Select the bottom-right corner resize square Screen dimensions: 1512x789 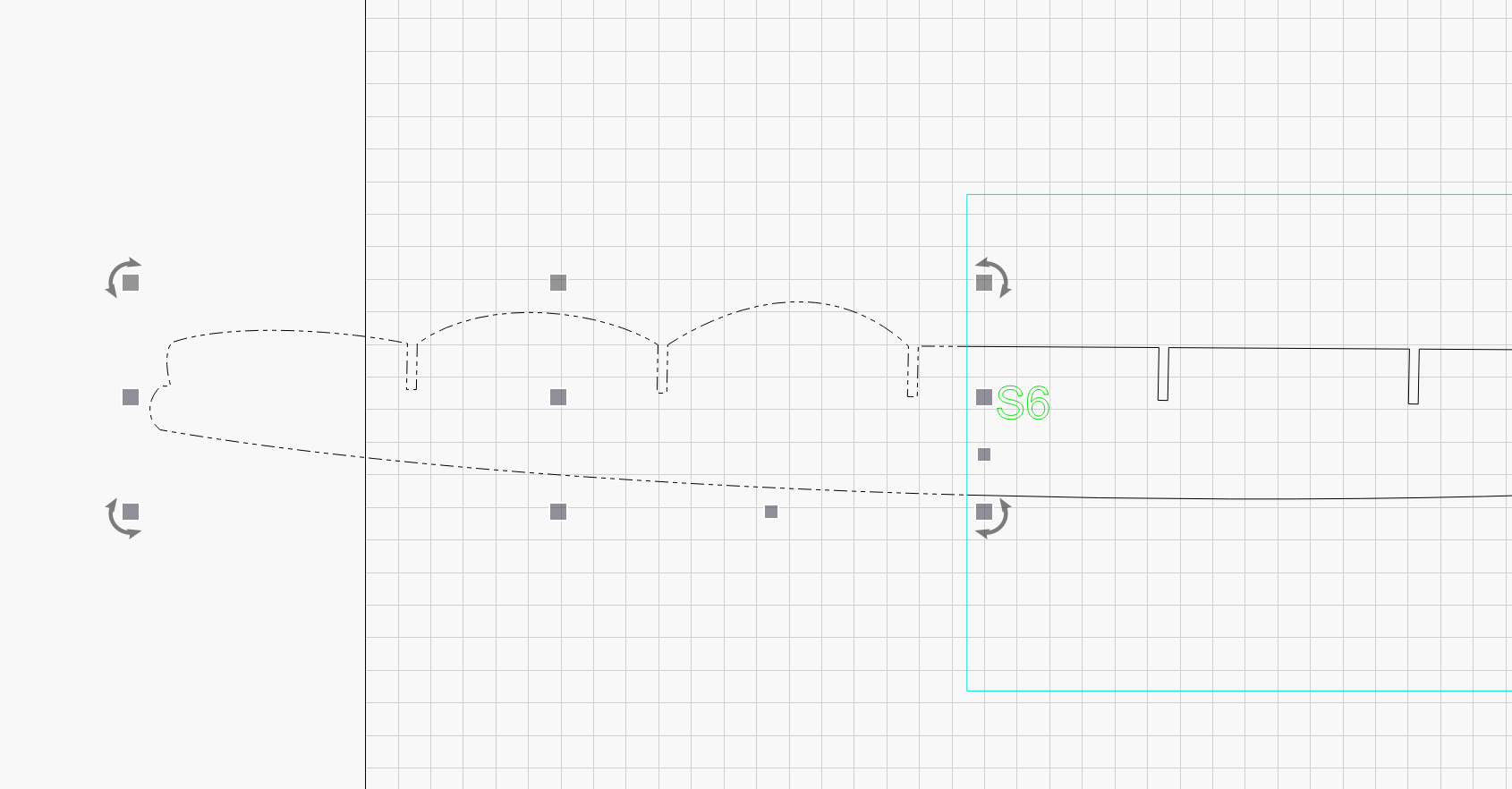click(984, 512)
